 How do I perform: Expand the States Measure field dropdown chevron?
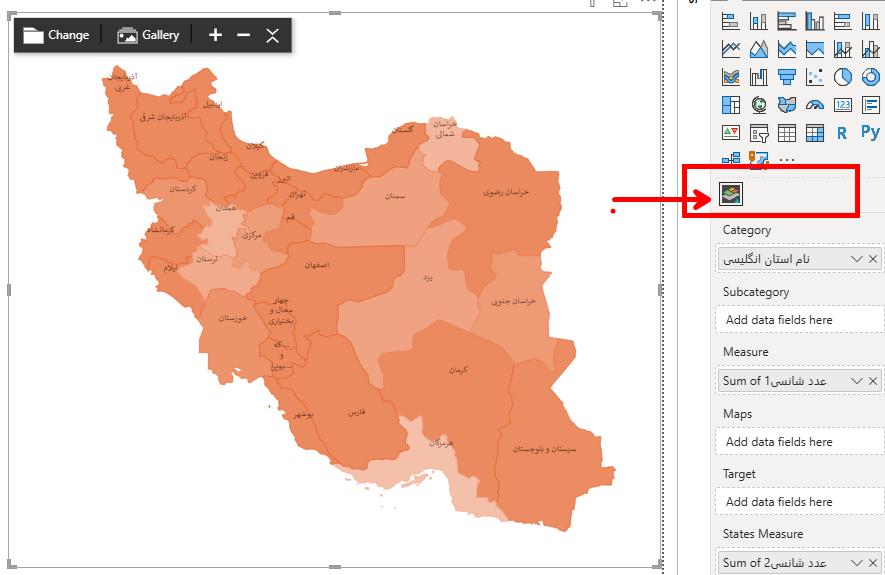[x=857, y=563]
